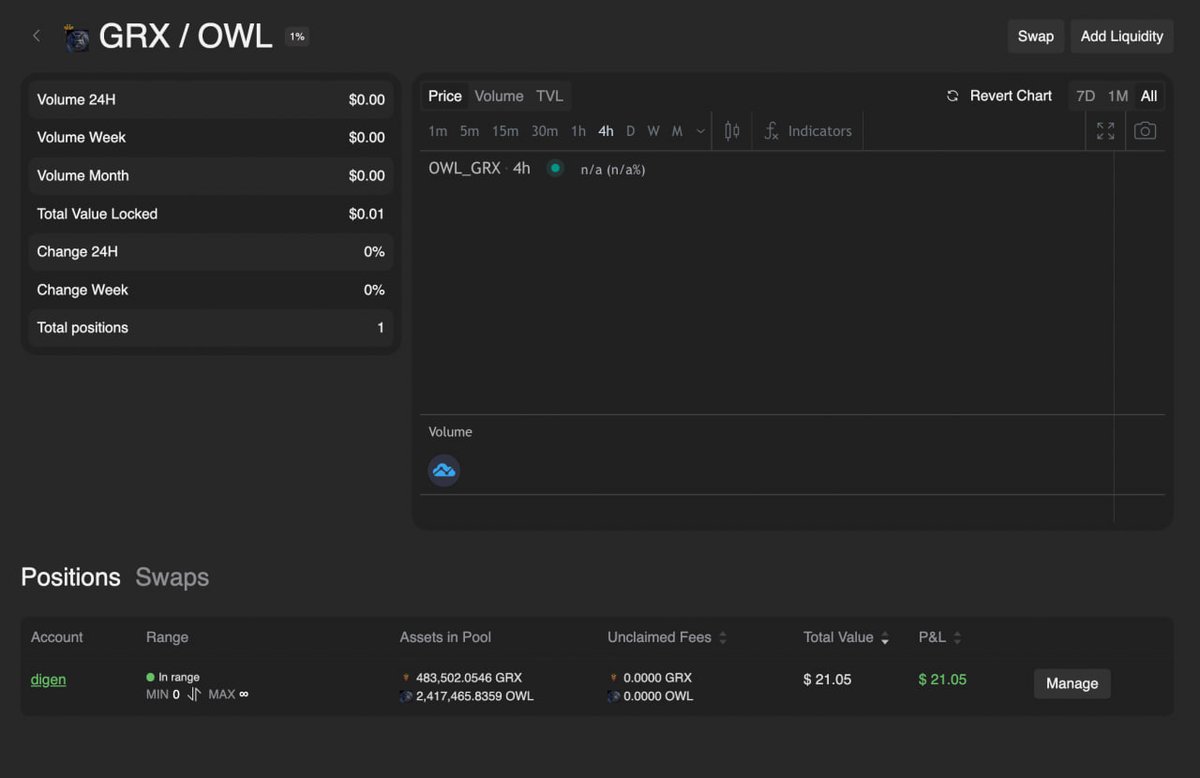The height and width of the screenshot is (778, 1200).
Task: Enter fullscreen chart mode
Action: pos(1105,131)
